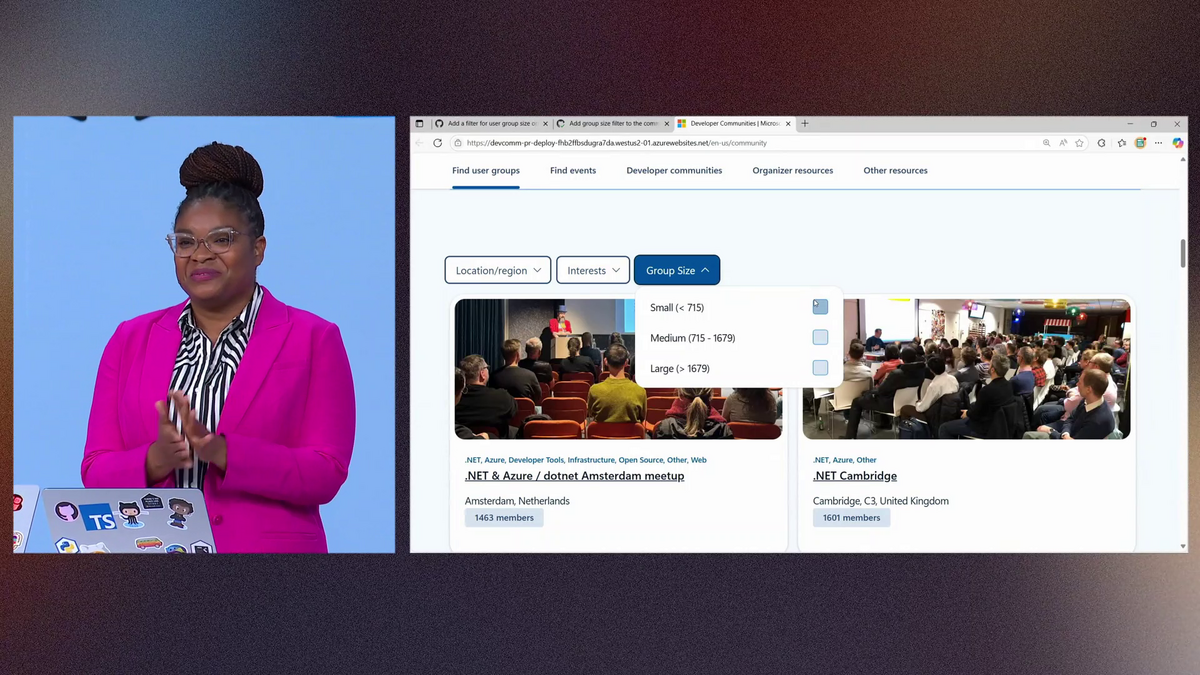Open the Copilot icon in browser toolbar
Screen dimensions: 1200x675
pos(1178,143)
